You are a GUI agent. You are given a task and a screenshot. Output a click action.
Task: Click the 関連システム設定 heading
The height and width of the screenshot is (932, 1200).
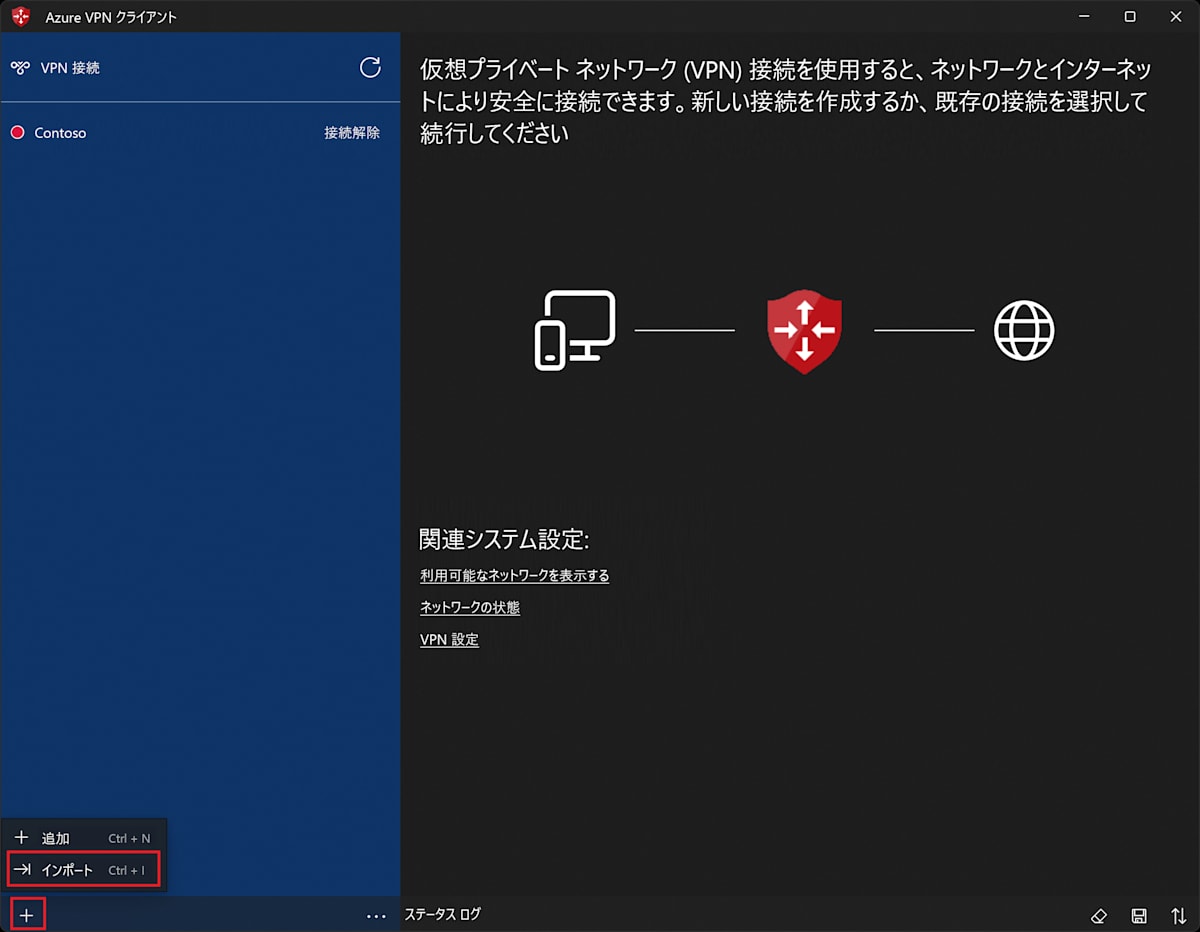point(504,539)
